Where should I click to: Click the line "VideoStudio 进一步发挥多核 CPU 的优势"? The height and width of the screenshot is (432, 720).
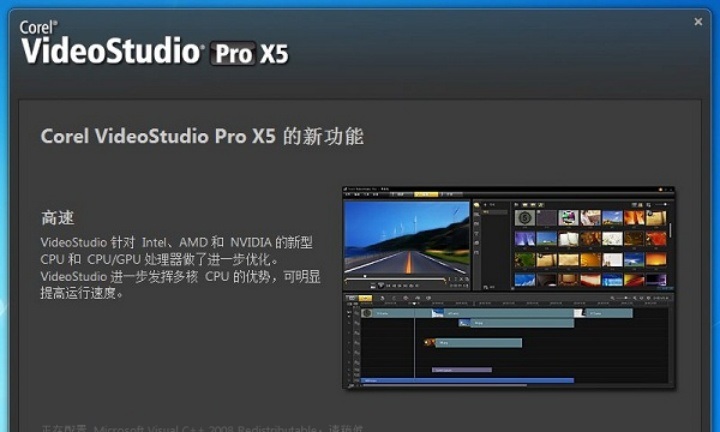click(180, 276)
